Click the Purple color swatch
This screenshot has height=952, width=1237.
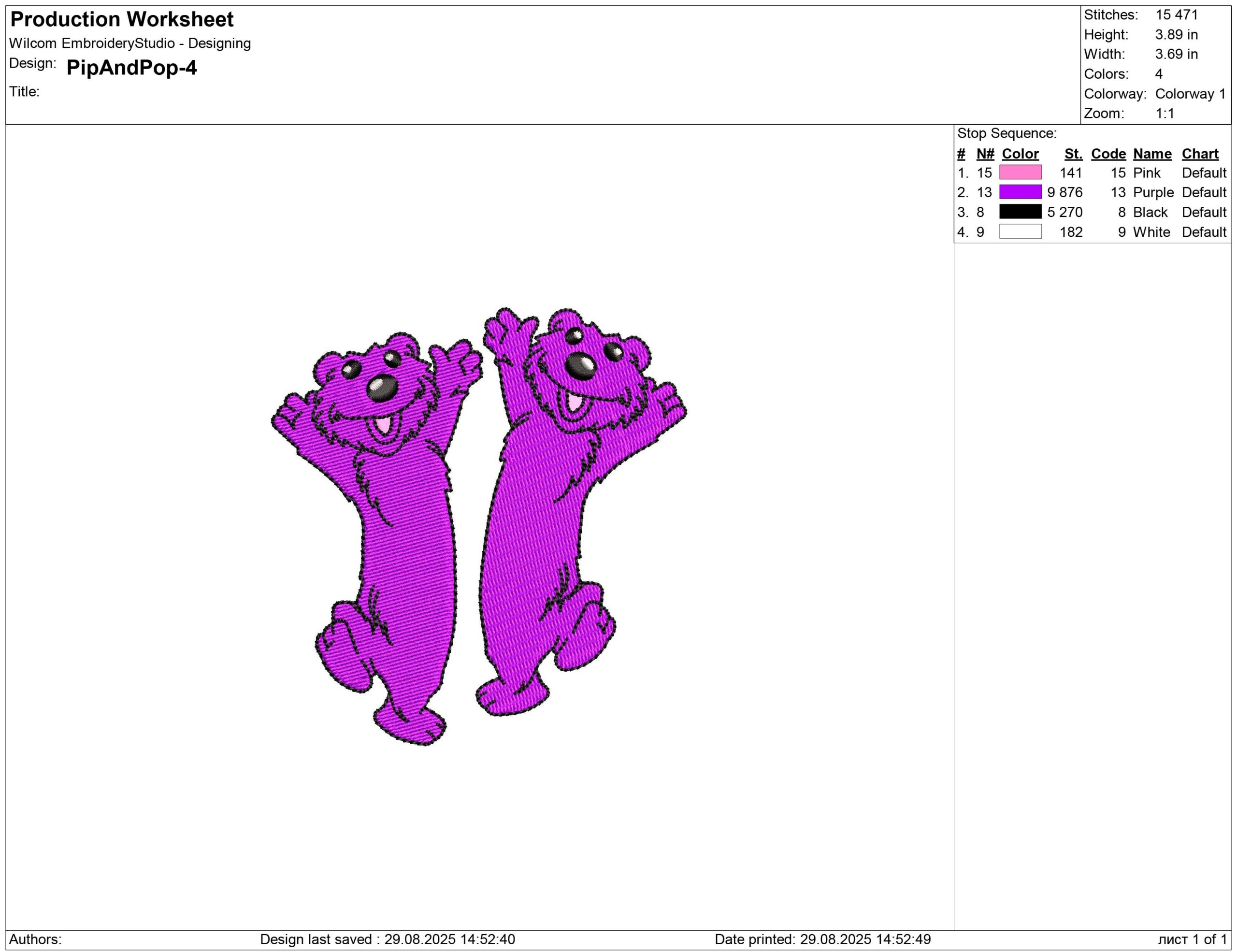point(1020,192)
